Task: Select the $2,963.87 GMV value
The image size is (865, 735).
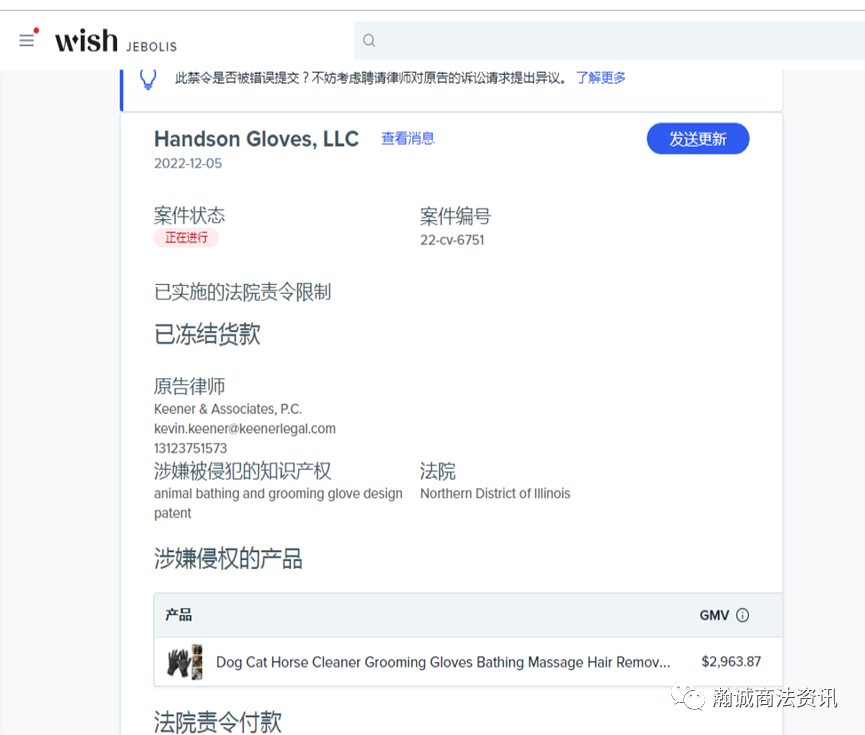Action: pyautogui.click(x=731, y=662)
